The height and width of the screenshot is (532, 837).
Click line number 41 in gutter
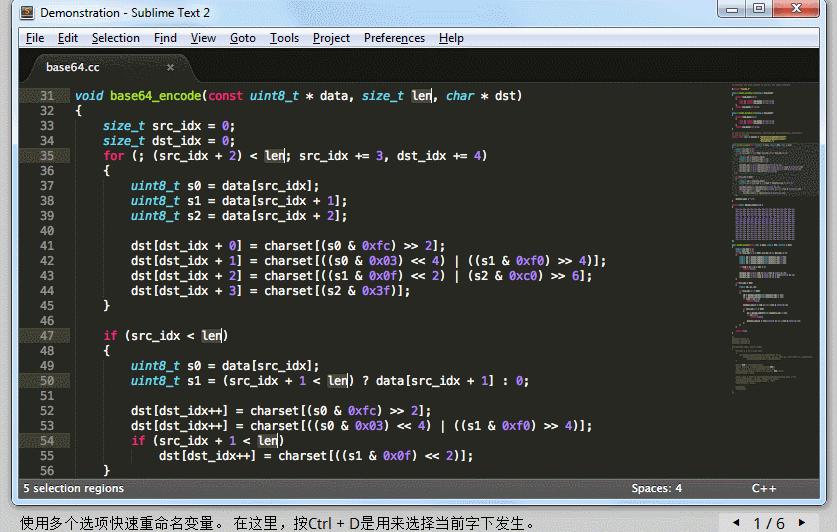[47, 246]
